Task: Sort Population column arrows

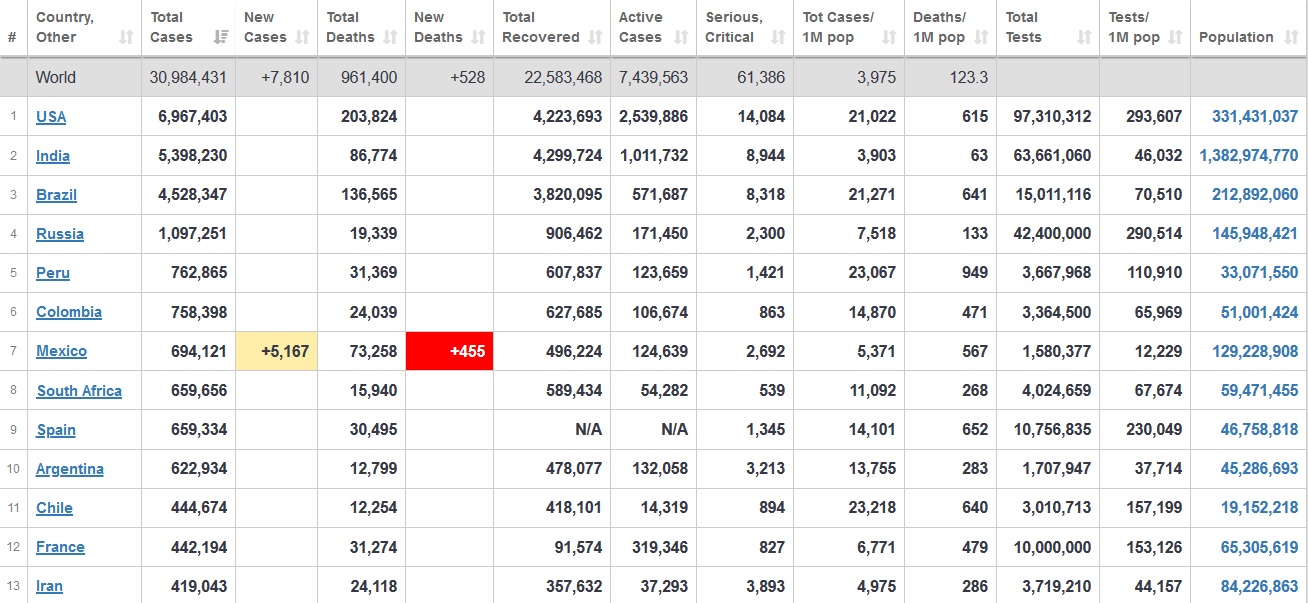Action: pos(1290,37)
